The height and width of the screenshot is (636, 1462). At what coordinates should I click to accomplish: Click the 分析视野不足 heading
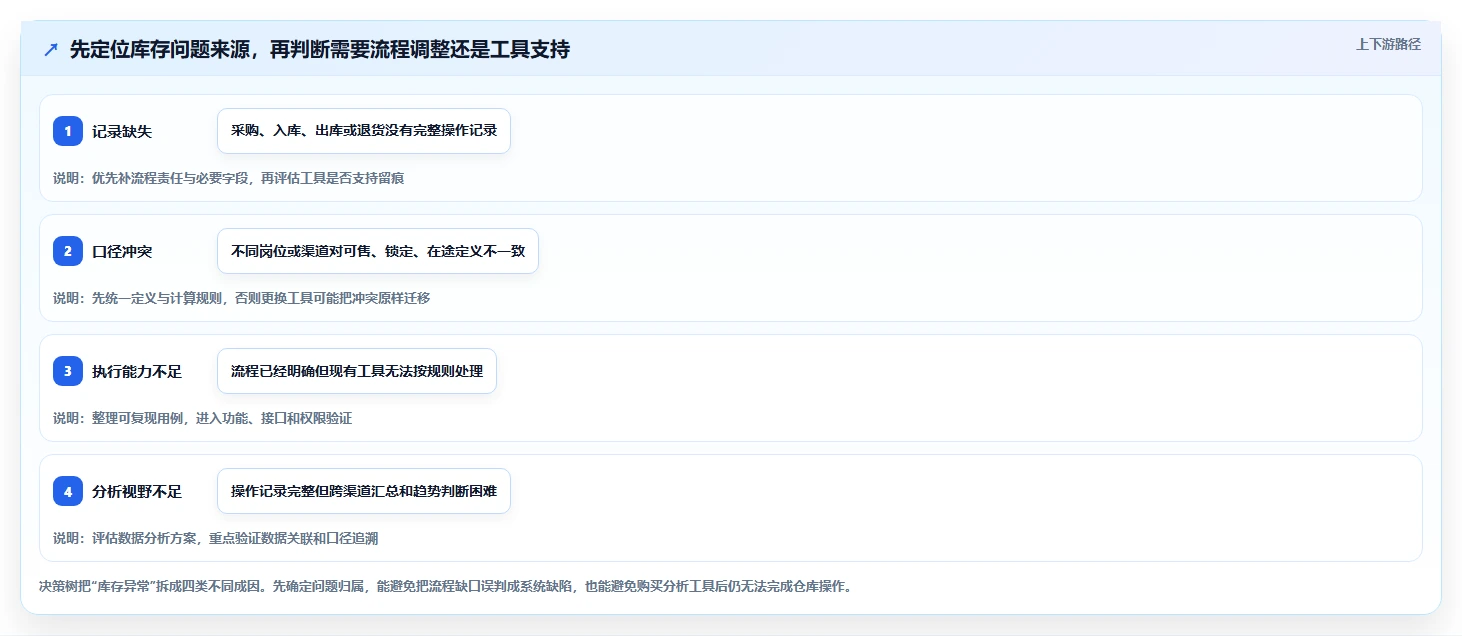[x=137, y=491]
